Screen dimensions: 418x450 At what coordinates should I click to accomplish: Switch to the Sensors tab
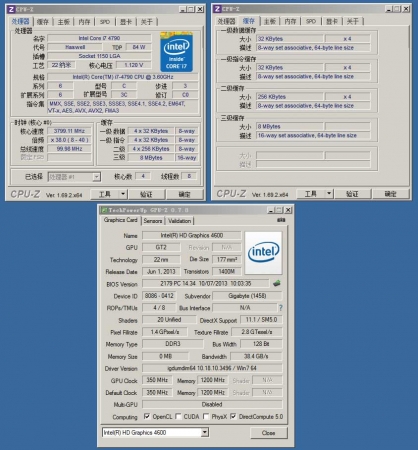coord(153,221)
